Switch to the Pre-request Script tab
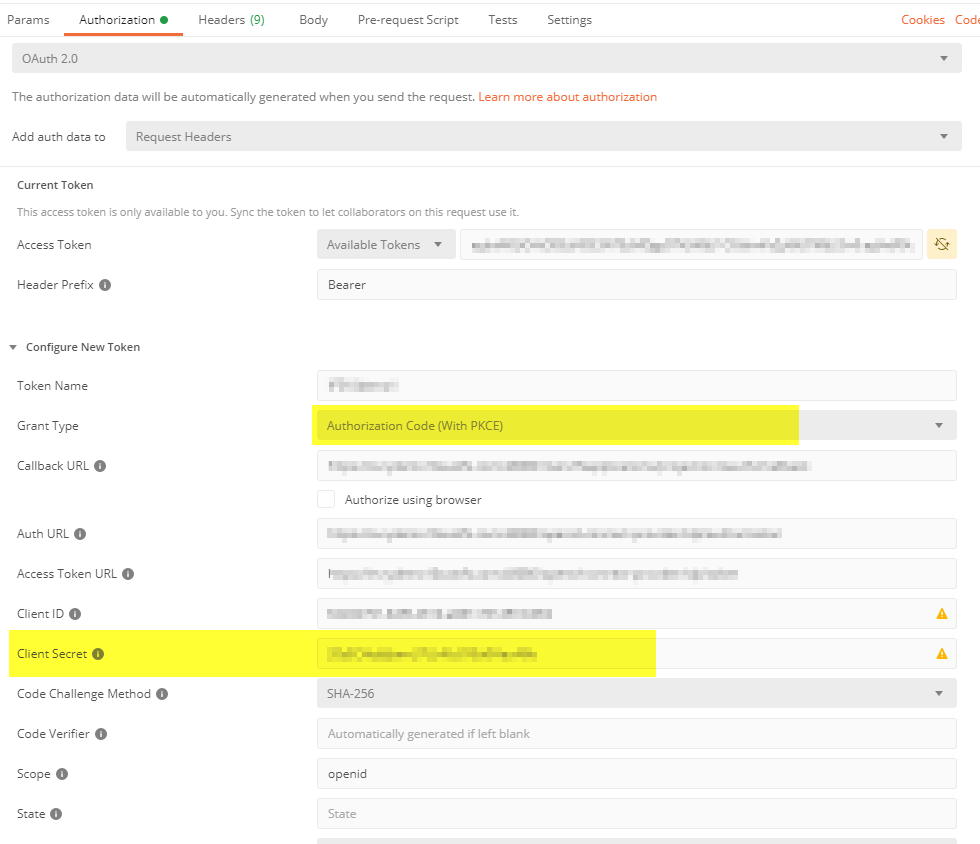This screenshot has height=844, width=980. click(408, 19)
